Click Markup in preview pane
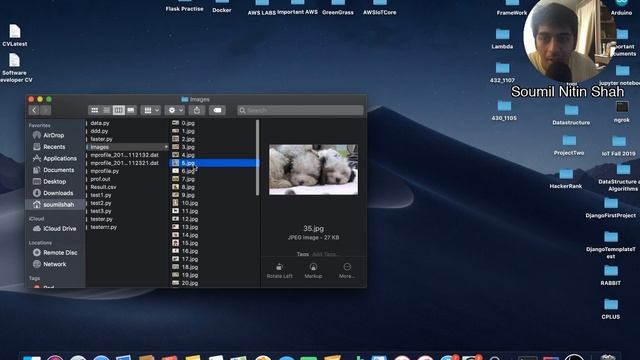640x360 pixels. (x=313, y=271)
